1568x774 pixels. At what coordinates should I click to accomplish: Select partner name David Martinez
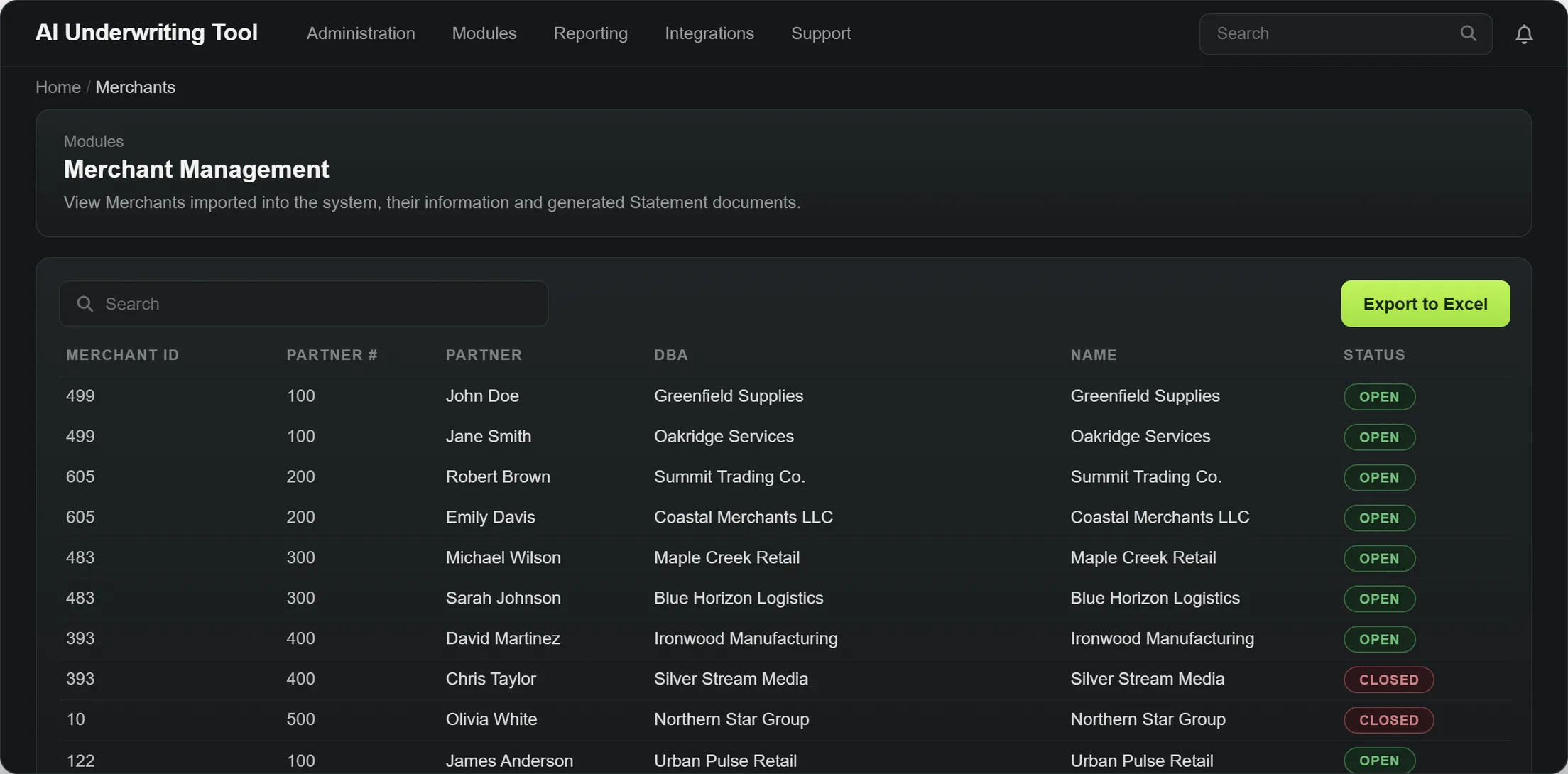(x=503, y=639)
